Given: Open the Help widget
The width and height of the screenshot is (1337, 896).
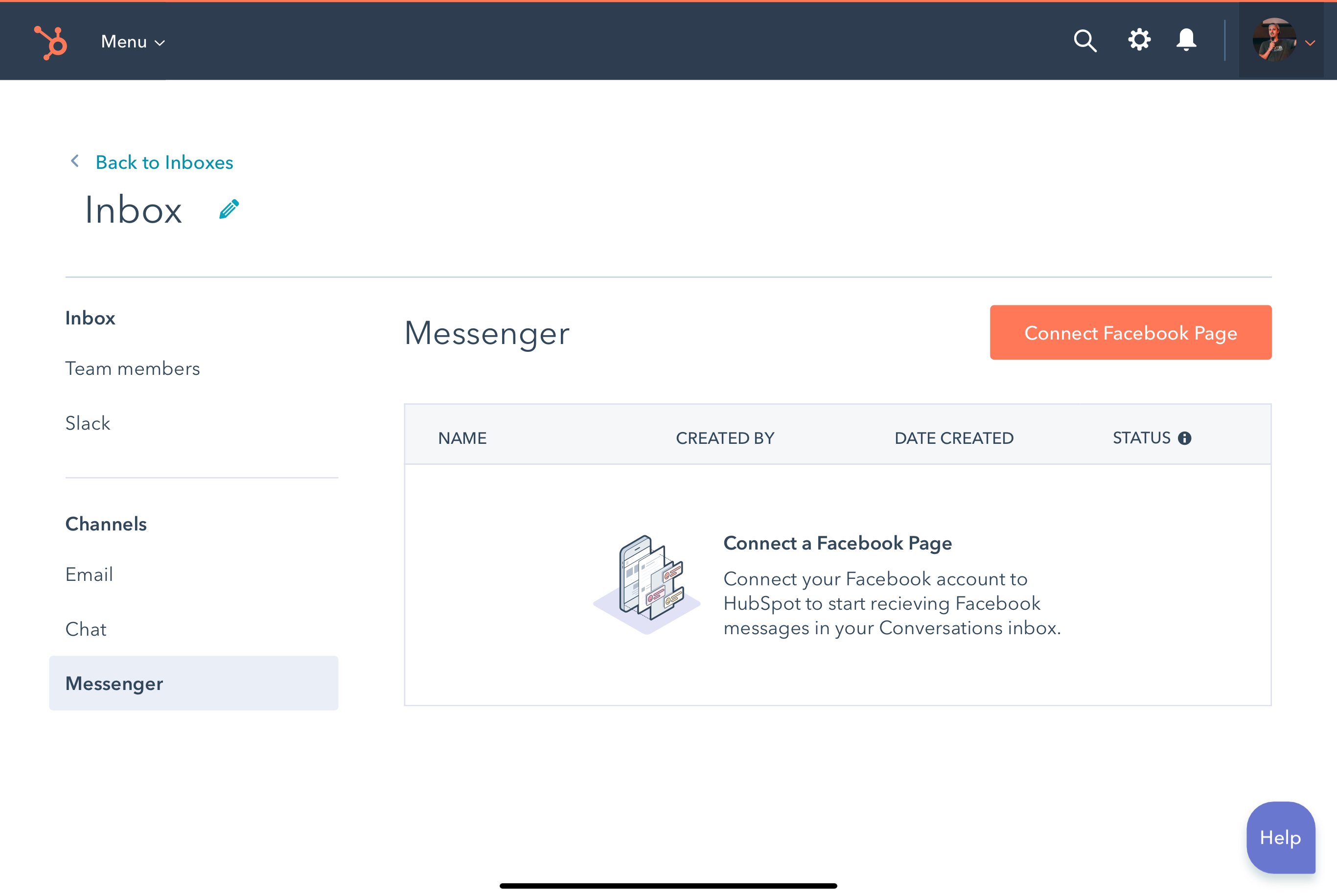Looking at the screenshot, I should coord(1280,837).
